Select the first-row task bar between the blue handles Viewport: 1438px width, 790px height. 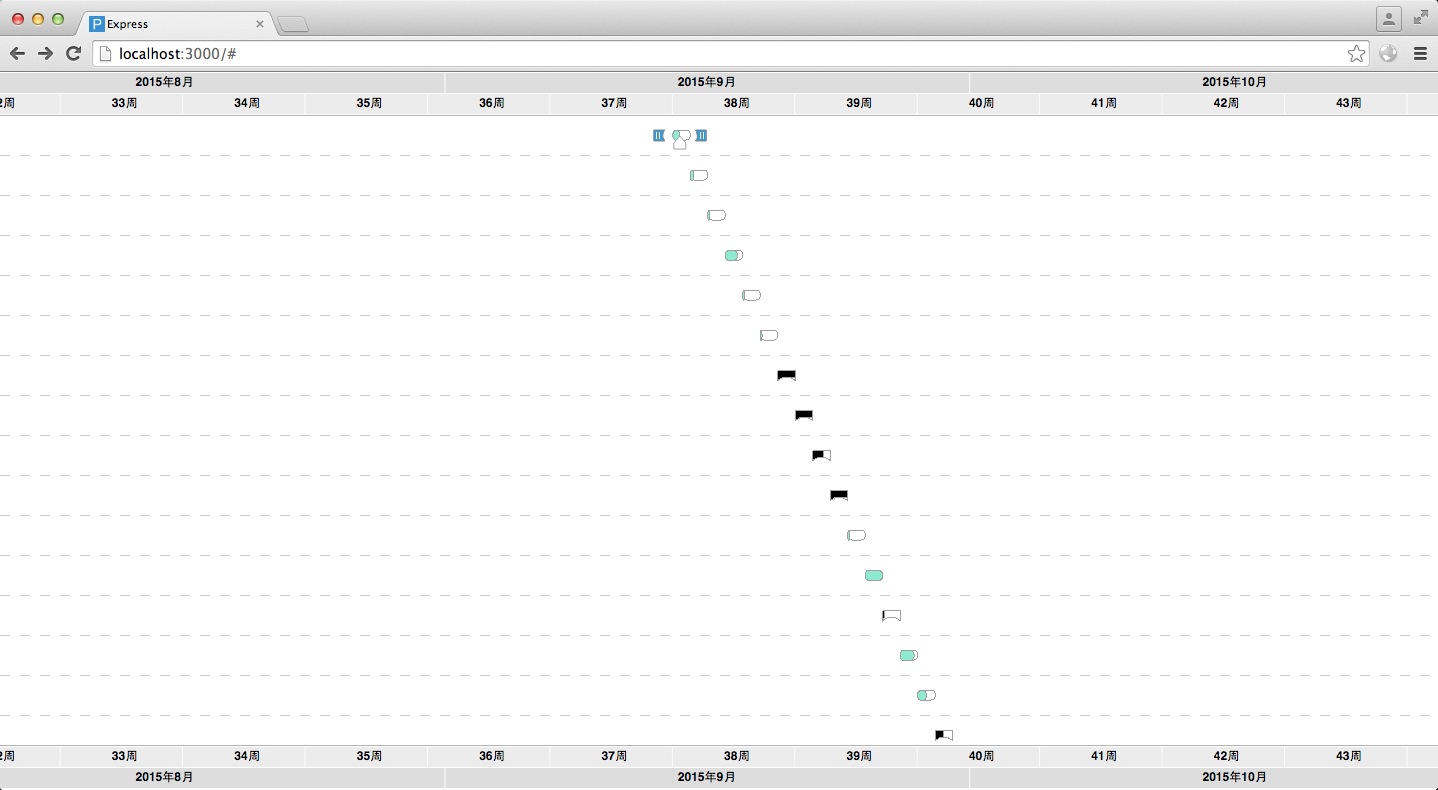pyautogui.click(x=681, y=135)
